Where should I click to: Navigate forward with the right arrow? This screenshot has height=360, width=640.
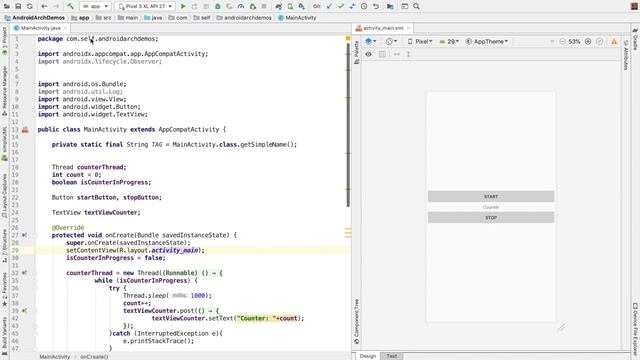tap(56, 7)
